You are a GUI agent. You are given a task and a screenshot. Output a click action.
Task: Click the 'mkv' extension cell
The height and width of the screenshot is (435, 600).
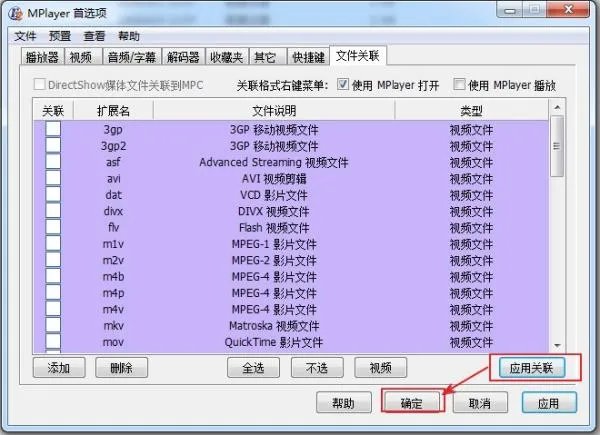pyautogui.click(x=113, y=326)
